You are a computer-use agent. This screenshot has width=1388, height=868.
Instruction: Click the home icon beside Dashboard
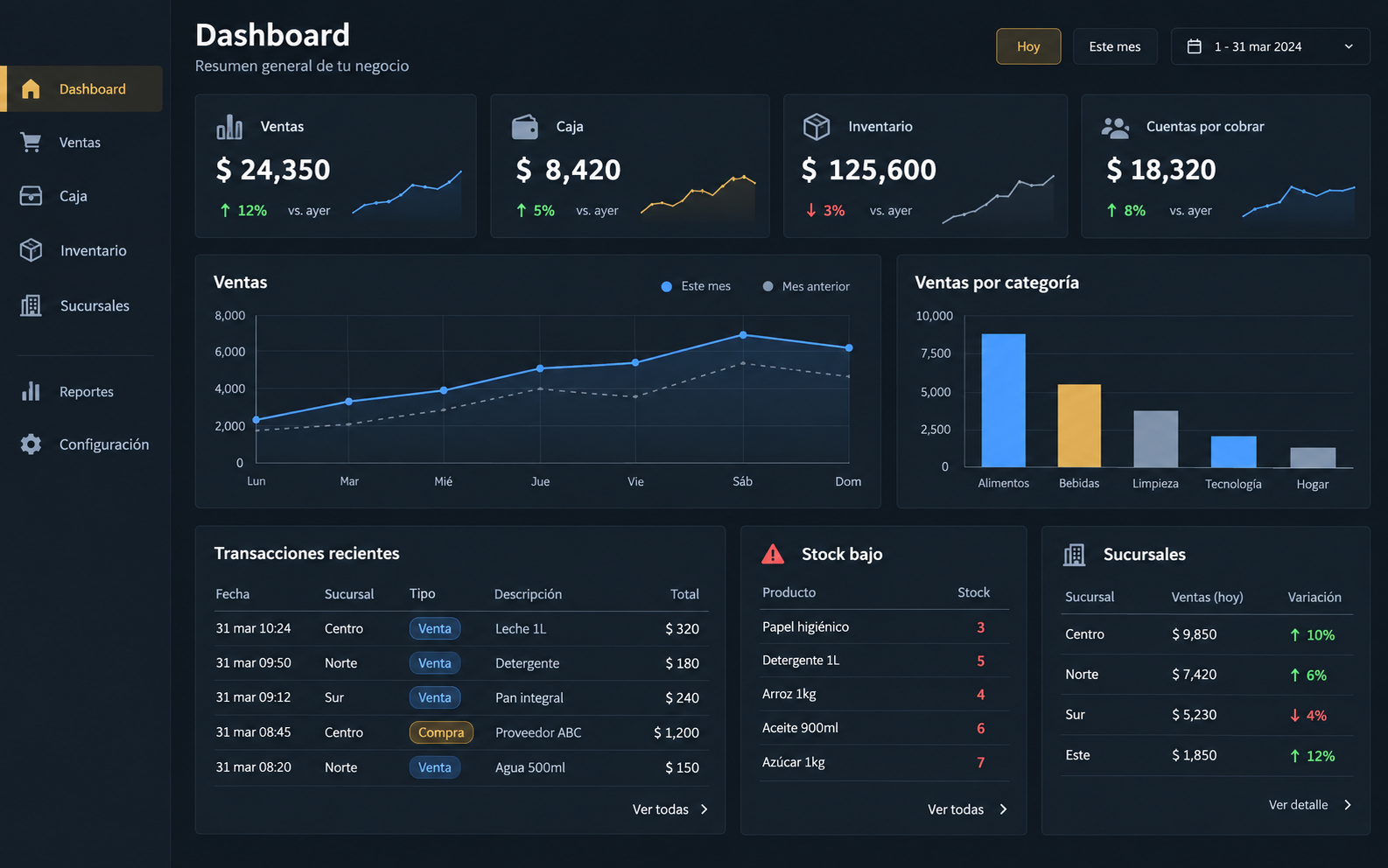[x=31, y=88]
